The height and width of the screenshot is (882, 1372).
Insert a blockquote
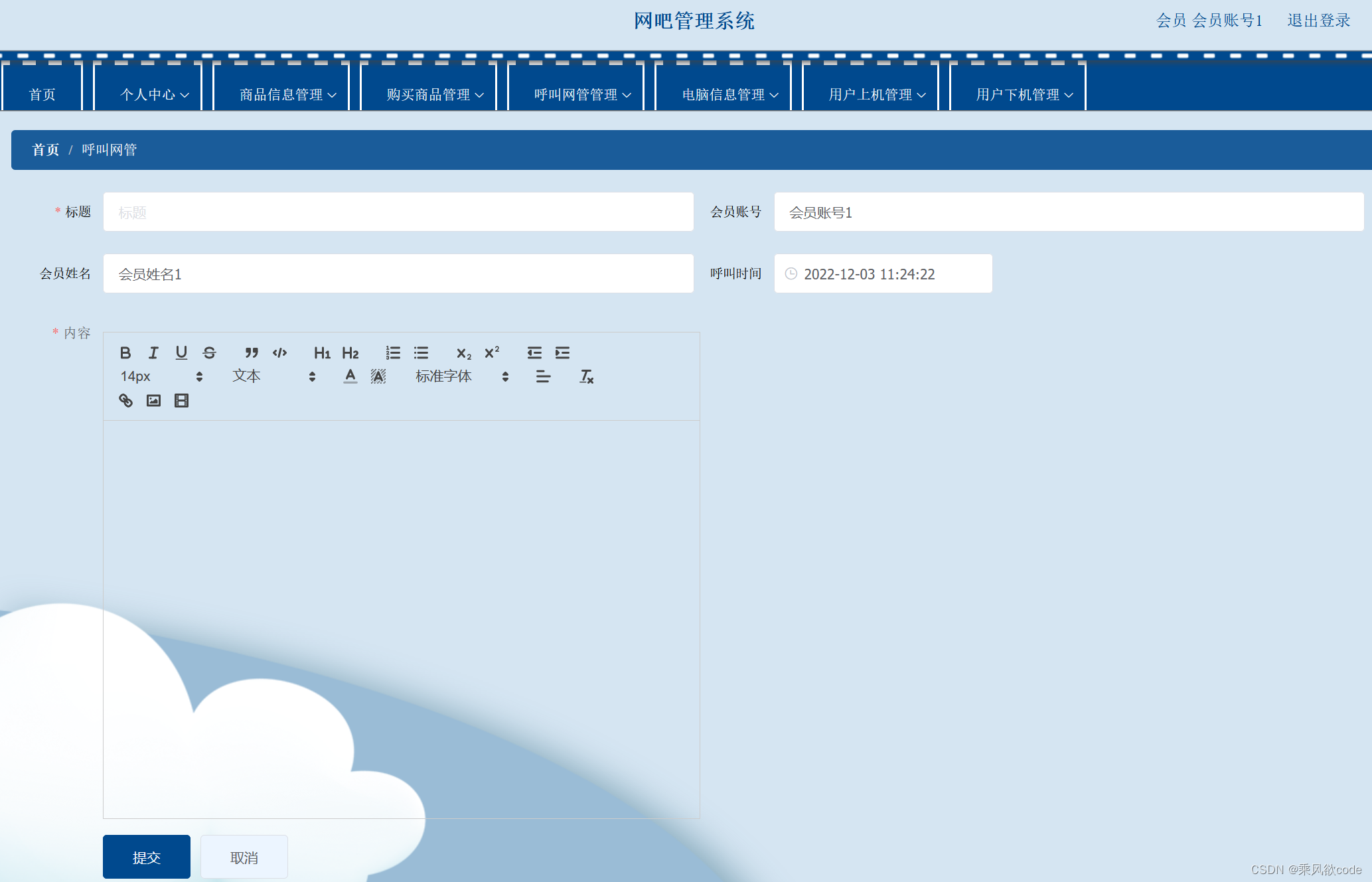pos(251,352)
